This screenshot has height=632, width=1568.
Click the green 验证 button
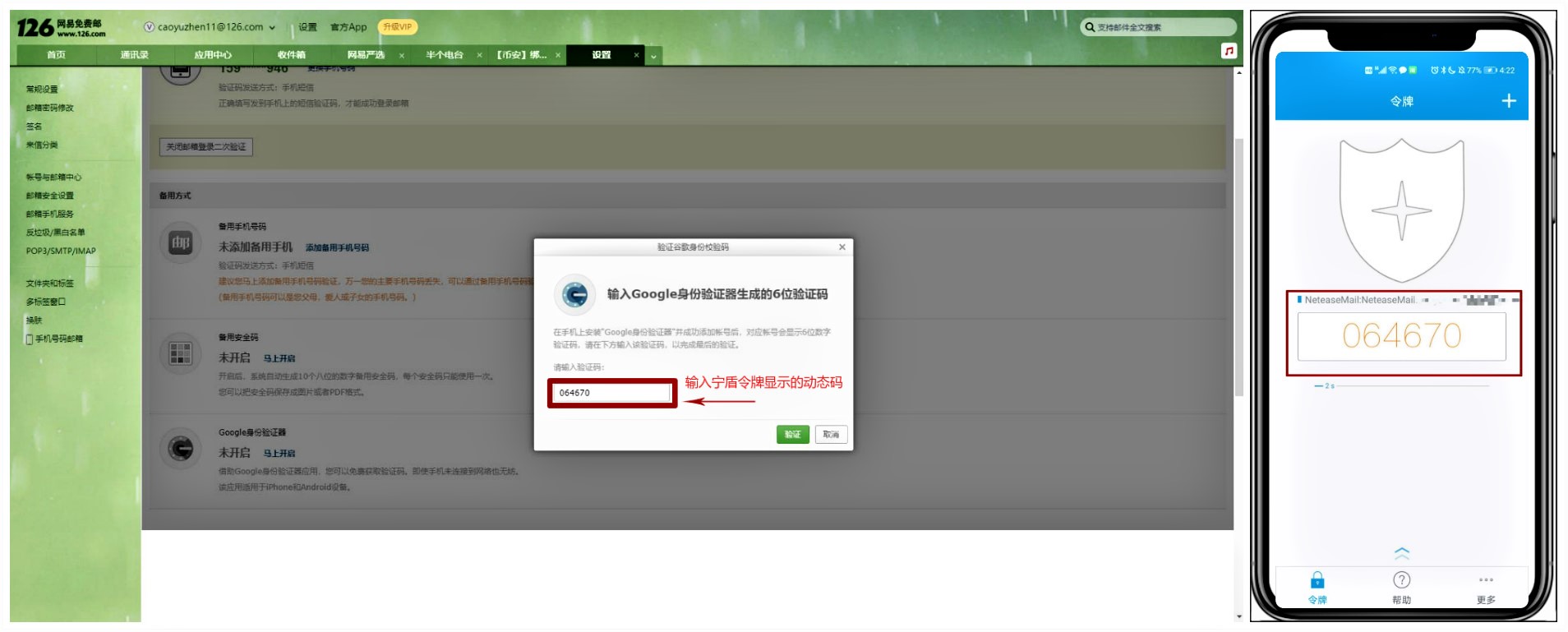pyautogui.click(x=792, y=435)
